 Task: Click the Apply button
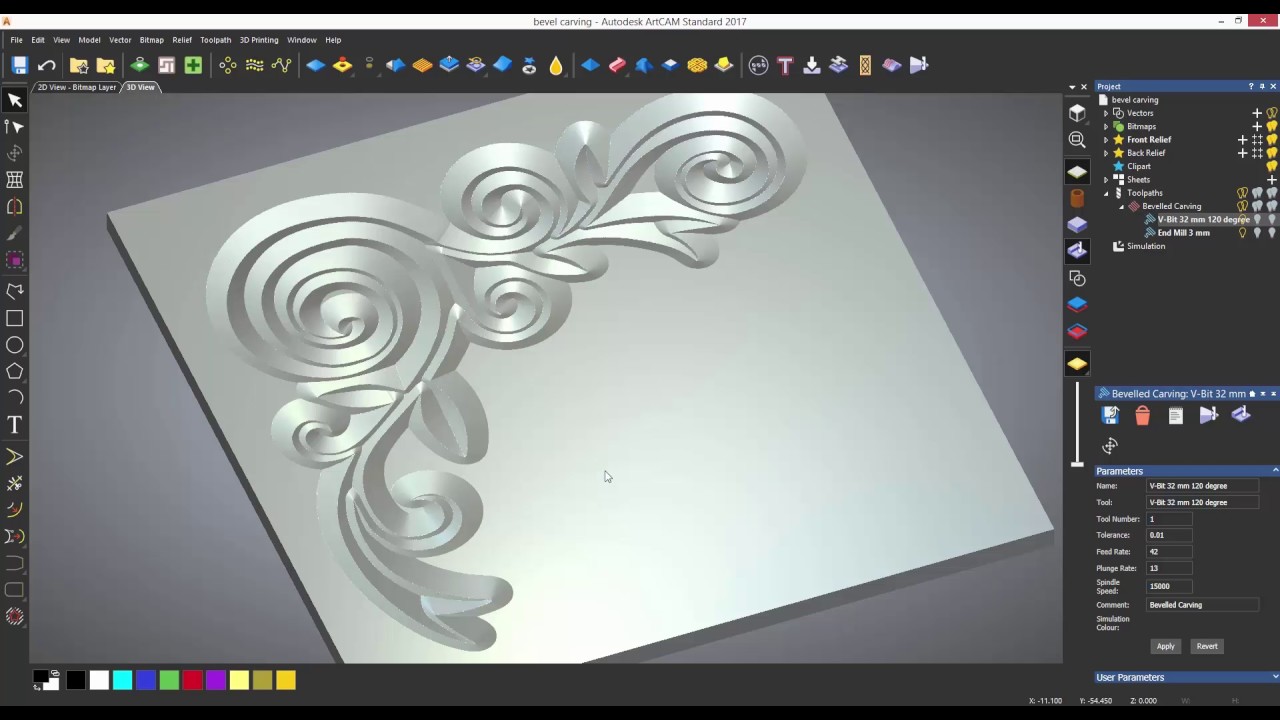click(1166, 646)
